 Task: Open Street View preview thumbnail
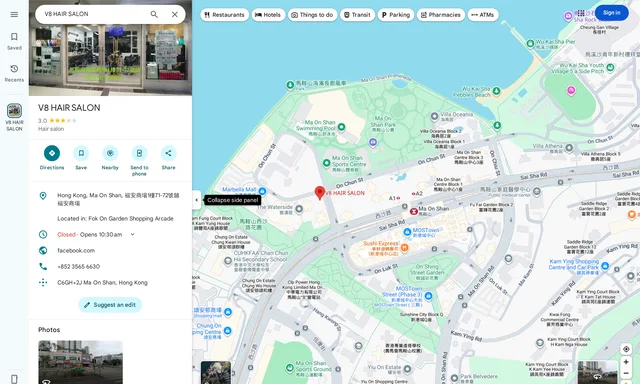[598, 372]
